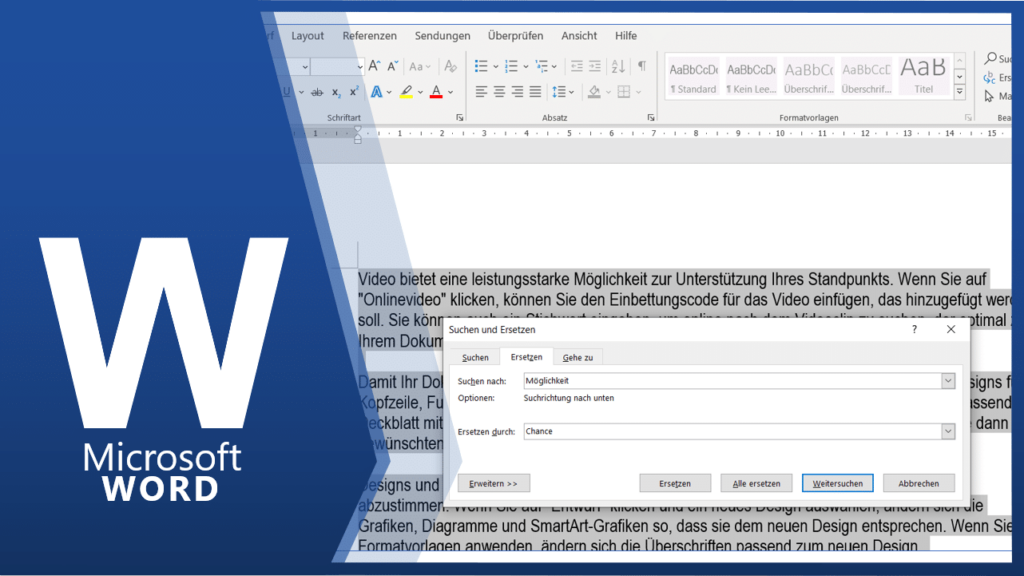Increase font size with the larger A icon
The image size is (1024, 576).
374,66
